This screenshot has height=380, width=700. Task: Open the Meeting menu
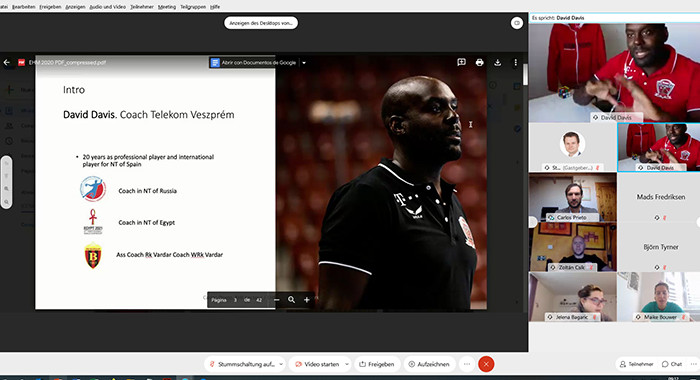point(167,7)
